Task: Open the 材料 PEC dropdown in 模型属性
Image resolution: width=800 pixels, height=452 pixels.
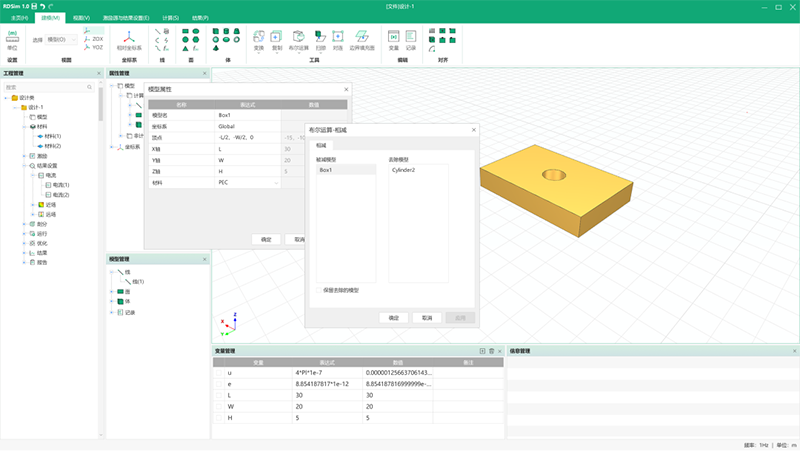Action: pos(276,182)
